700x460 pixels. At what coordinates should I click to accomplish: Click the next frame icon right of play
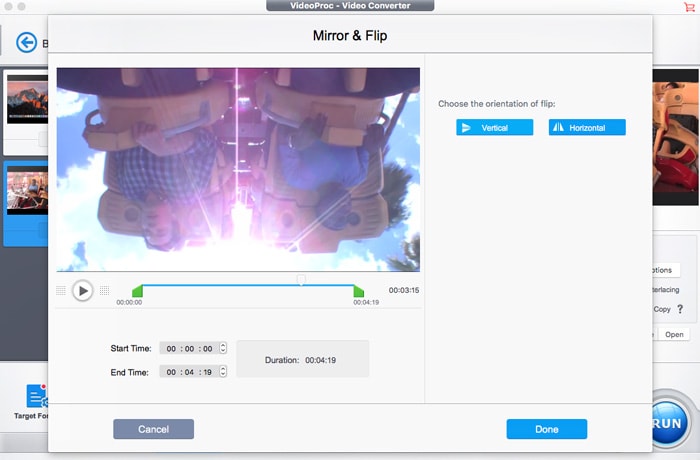(105, 291)
